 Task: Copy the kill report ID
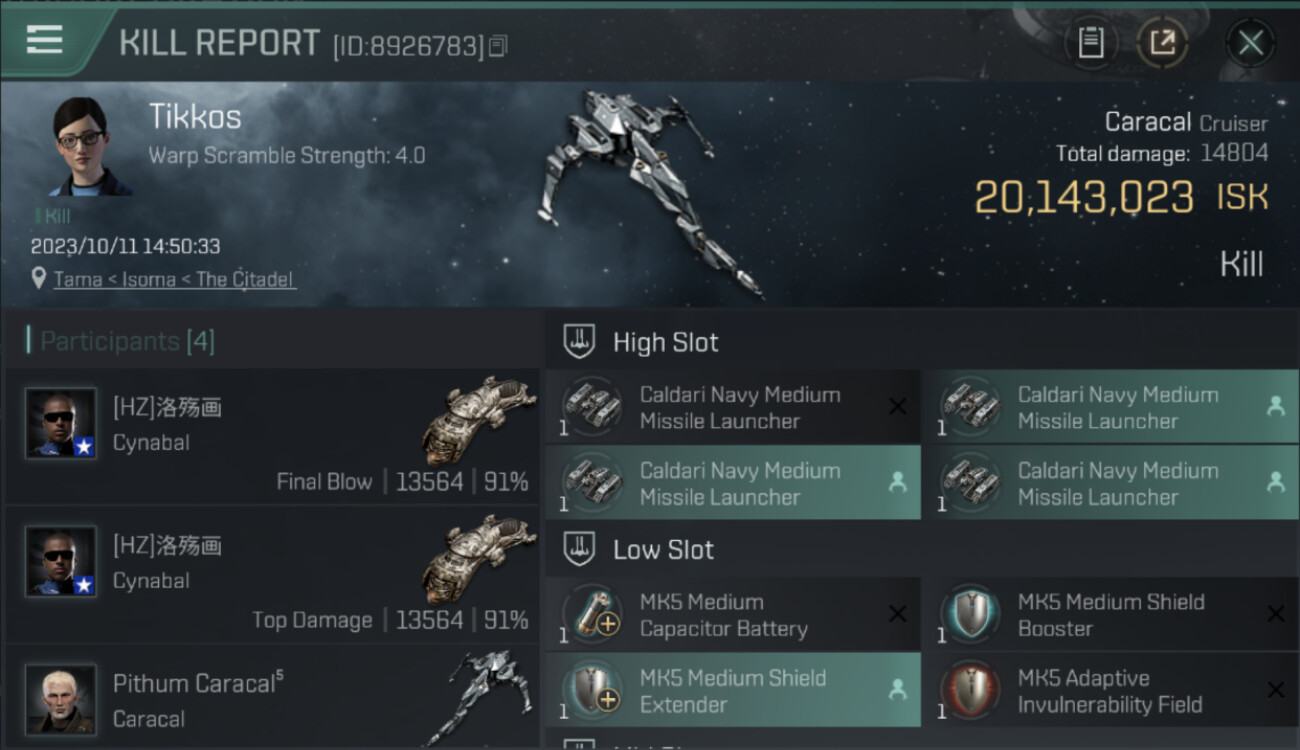point(498,46)
